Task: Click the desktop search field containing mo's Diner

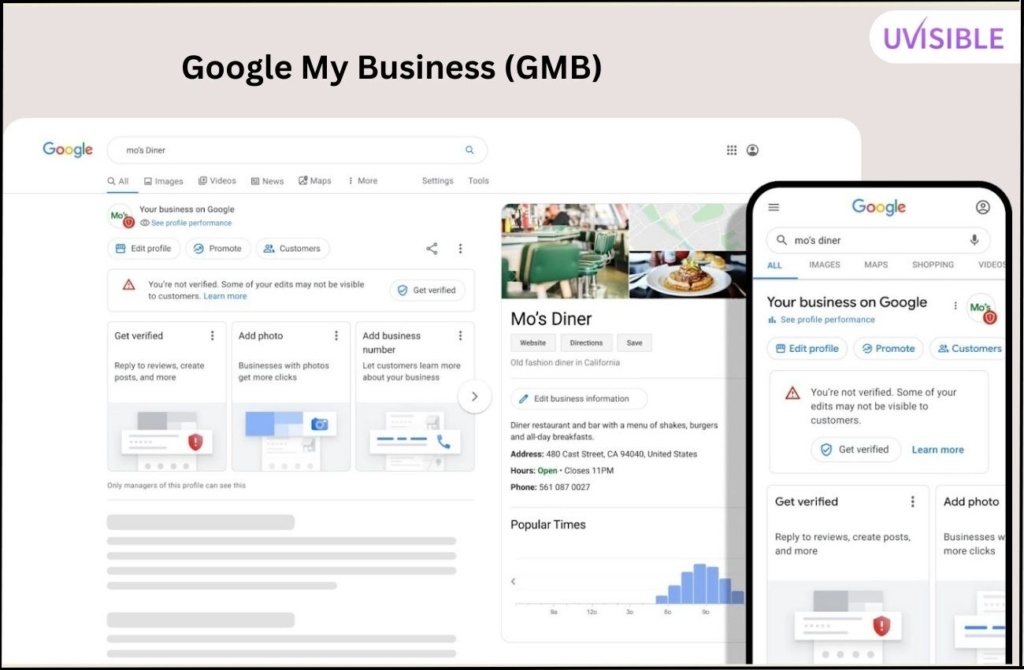Action: [297, 150]
